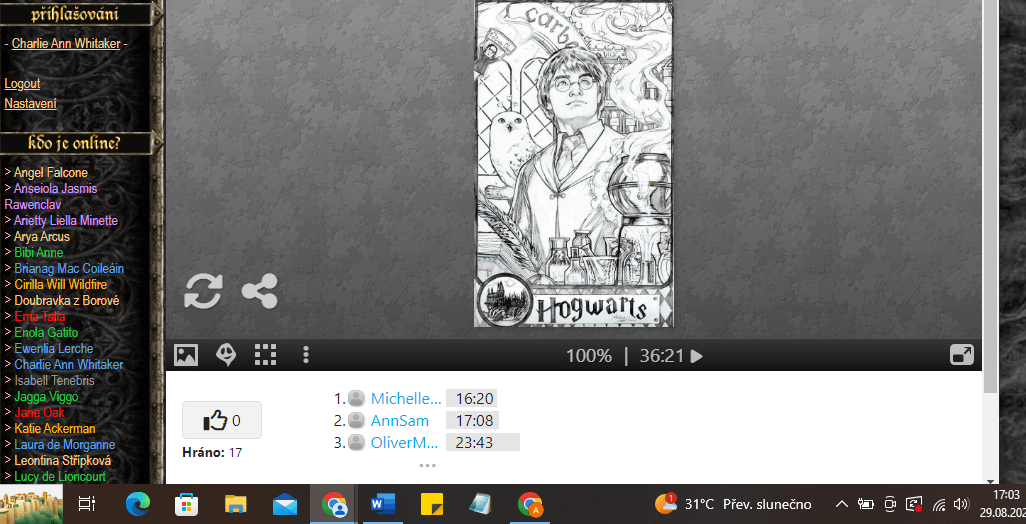Open Task View on the taskbar
1026x524 pixels.
click(86, 504)
